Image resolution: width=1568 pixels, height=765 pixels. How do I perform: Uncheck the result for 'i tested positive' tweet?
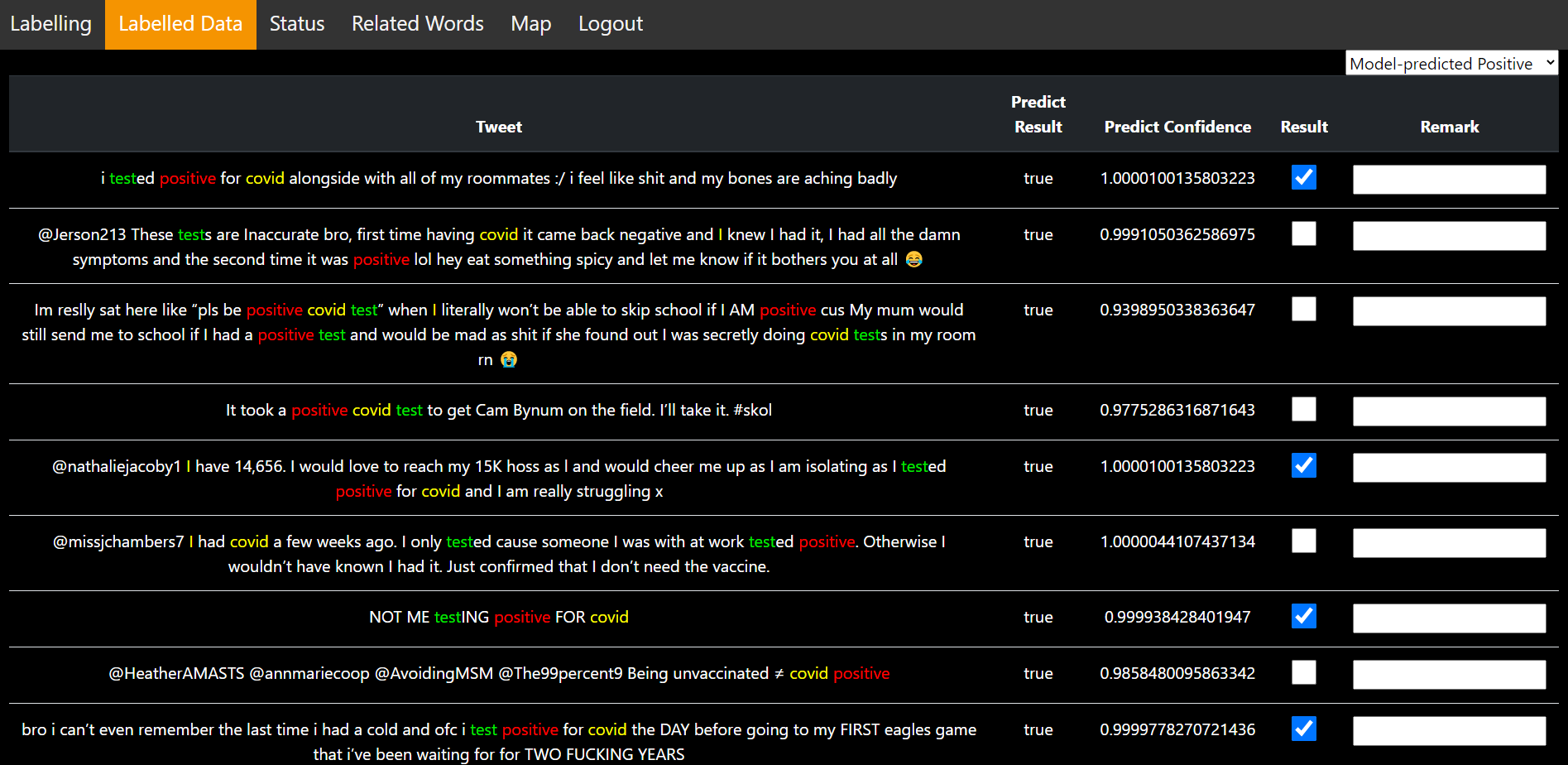click(1303, 177)
